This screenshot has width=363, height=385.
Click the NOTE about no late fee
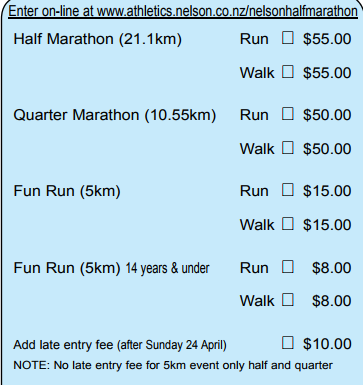coord(173,365)
